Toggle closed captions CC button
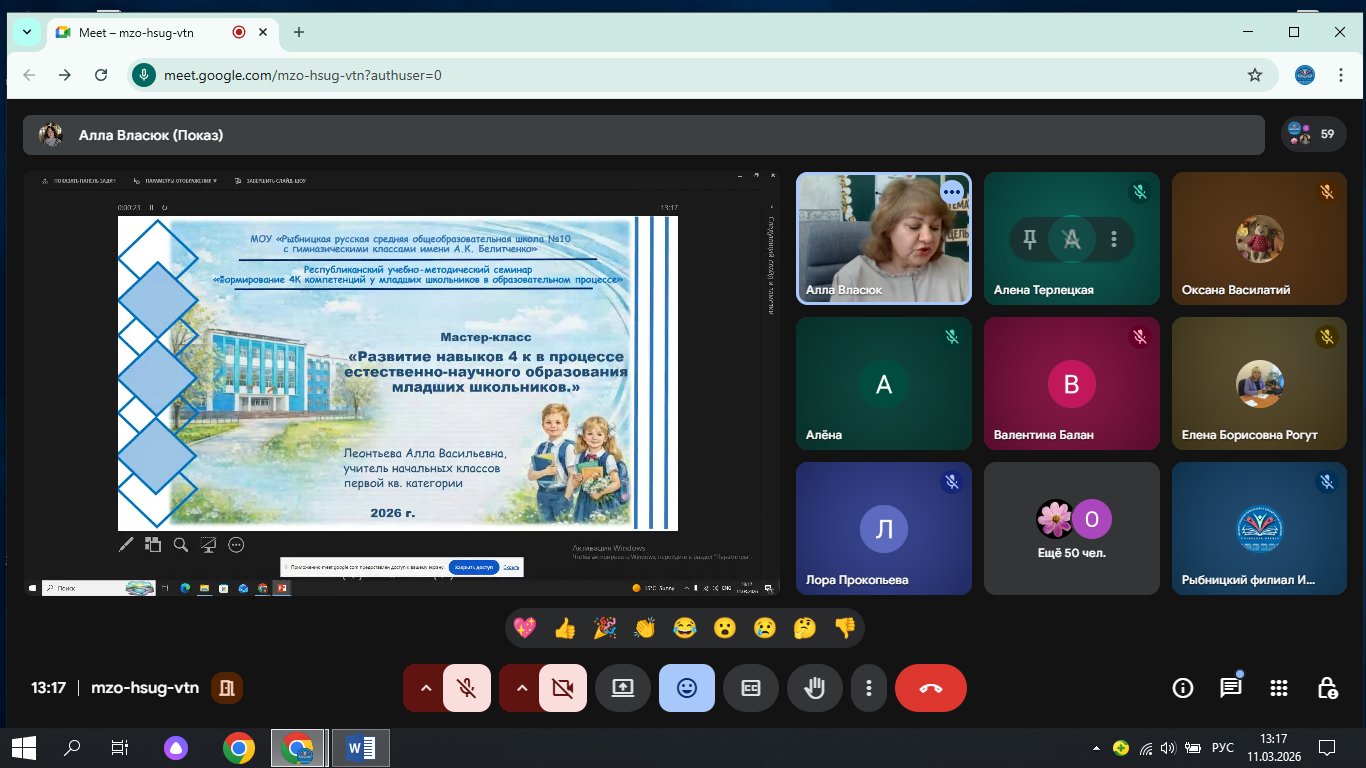Screen dimensions: 1366x768 [751, 688]
